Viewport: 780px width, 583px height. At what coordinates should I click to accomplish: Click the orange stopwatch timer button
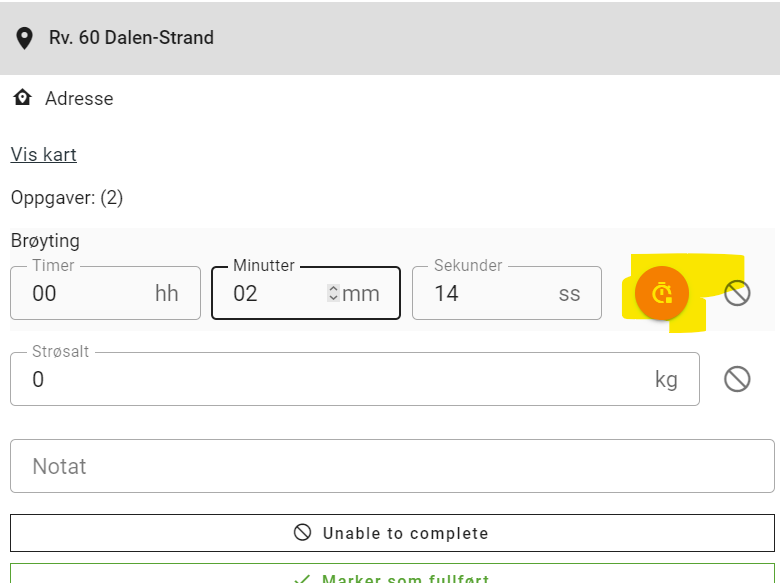pos(662,293)
